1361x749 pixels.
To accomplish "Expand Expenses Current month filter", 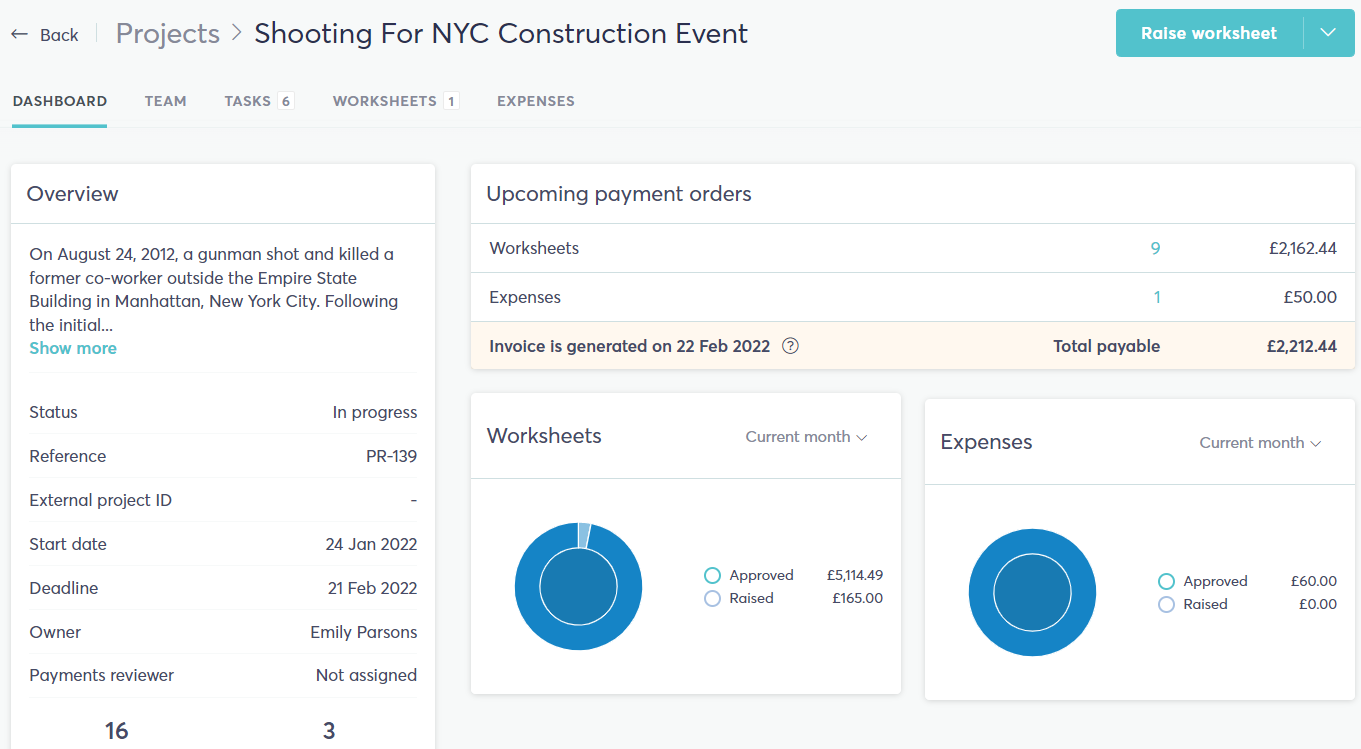I will coord(1260,443).
